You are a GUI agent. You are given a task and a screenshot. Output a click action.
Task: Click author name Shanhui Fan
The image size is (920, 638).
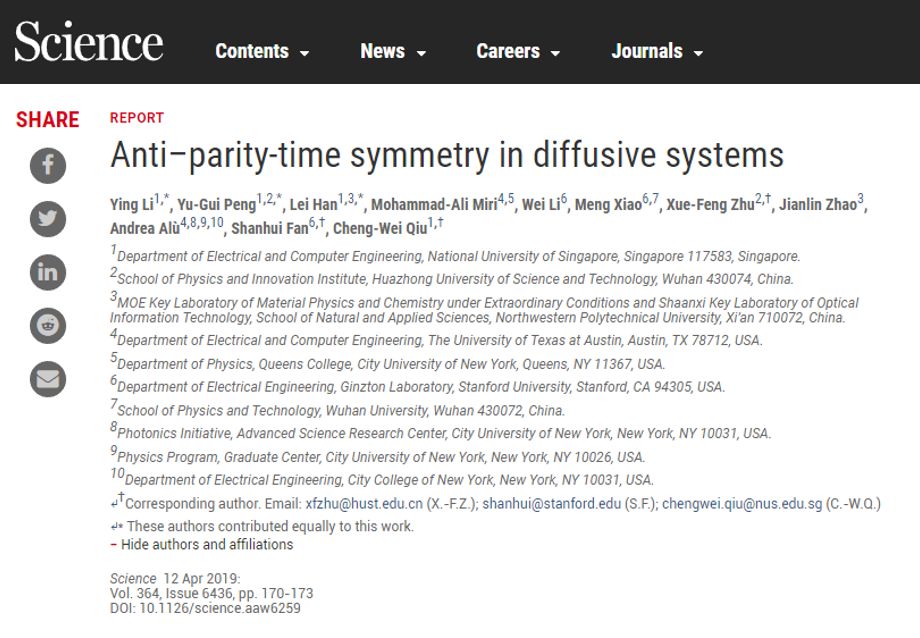click(x=269, y=228)
